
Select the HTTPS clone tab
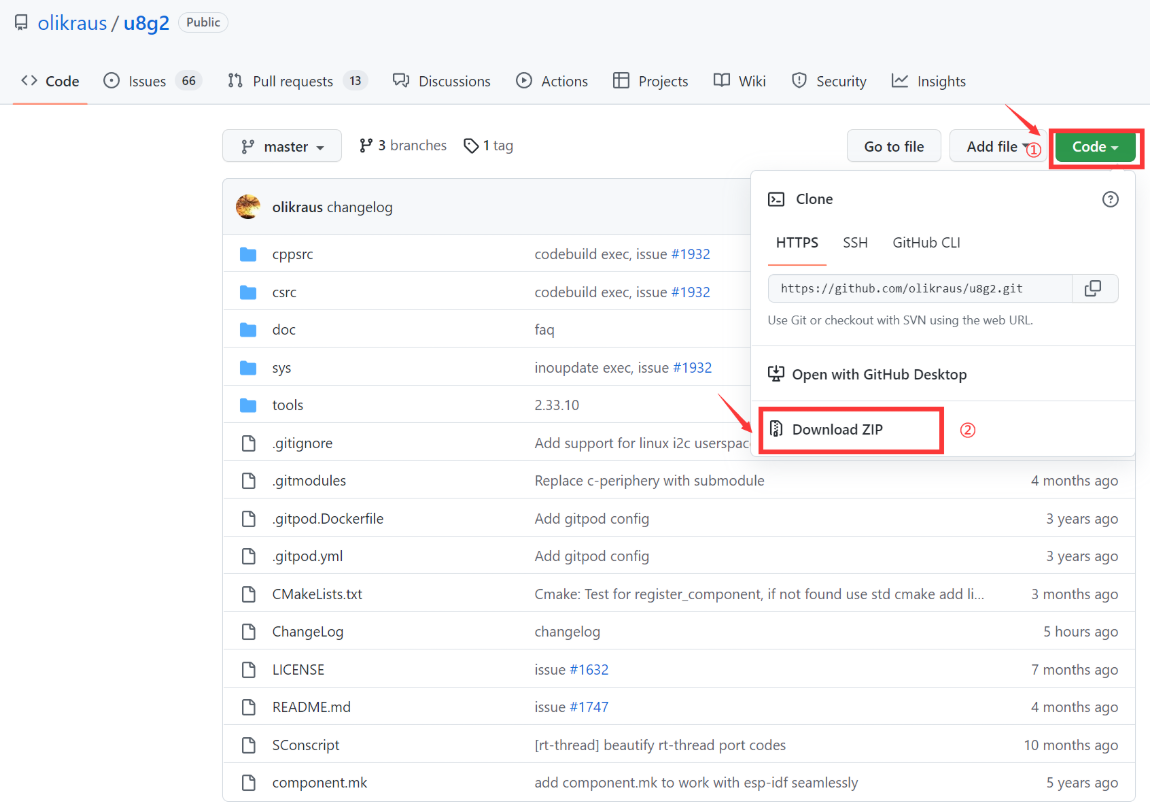797,243
